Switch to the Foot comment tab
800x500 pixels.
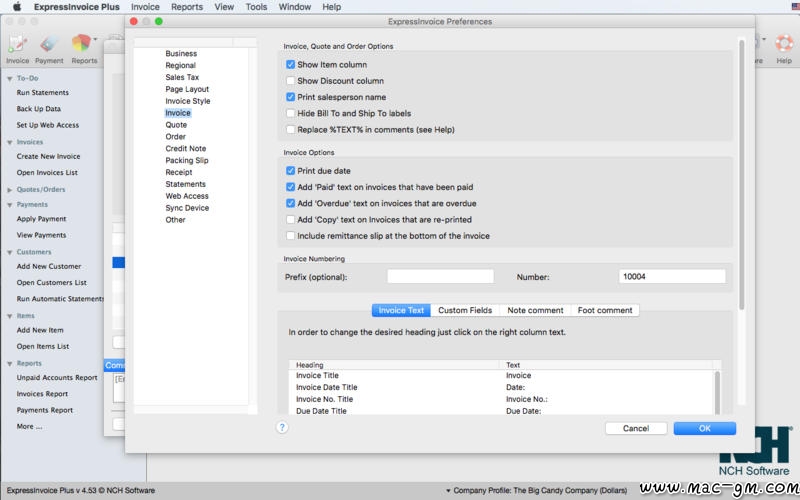pos(605,310)
